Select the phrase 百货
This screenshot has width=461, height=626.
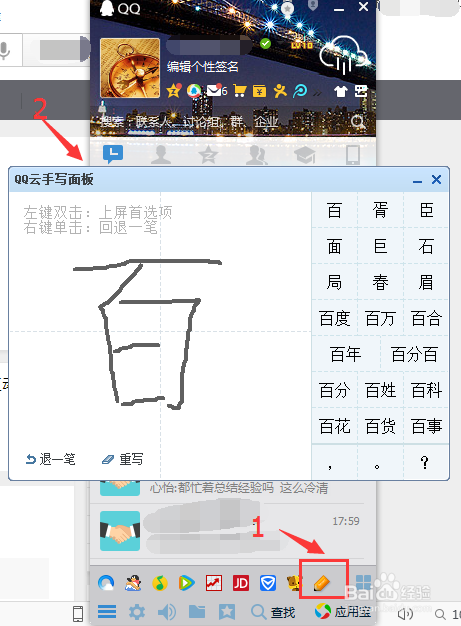[x=380, y=426]
